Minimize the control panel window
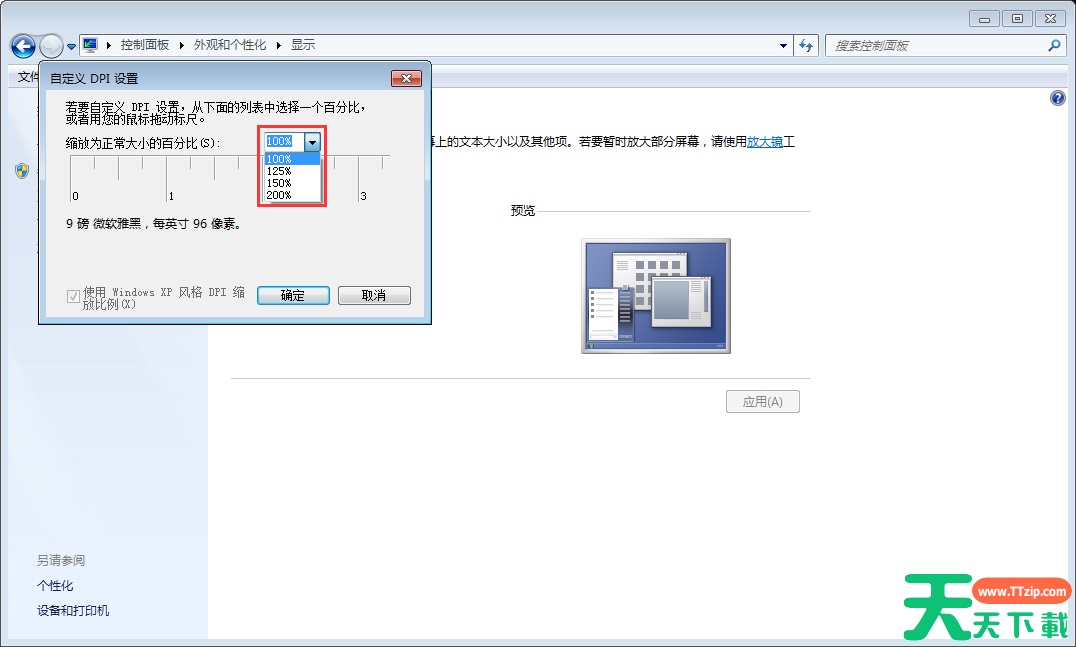1076x647 pixels. click(x=984, y=19)
